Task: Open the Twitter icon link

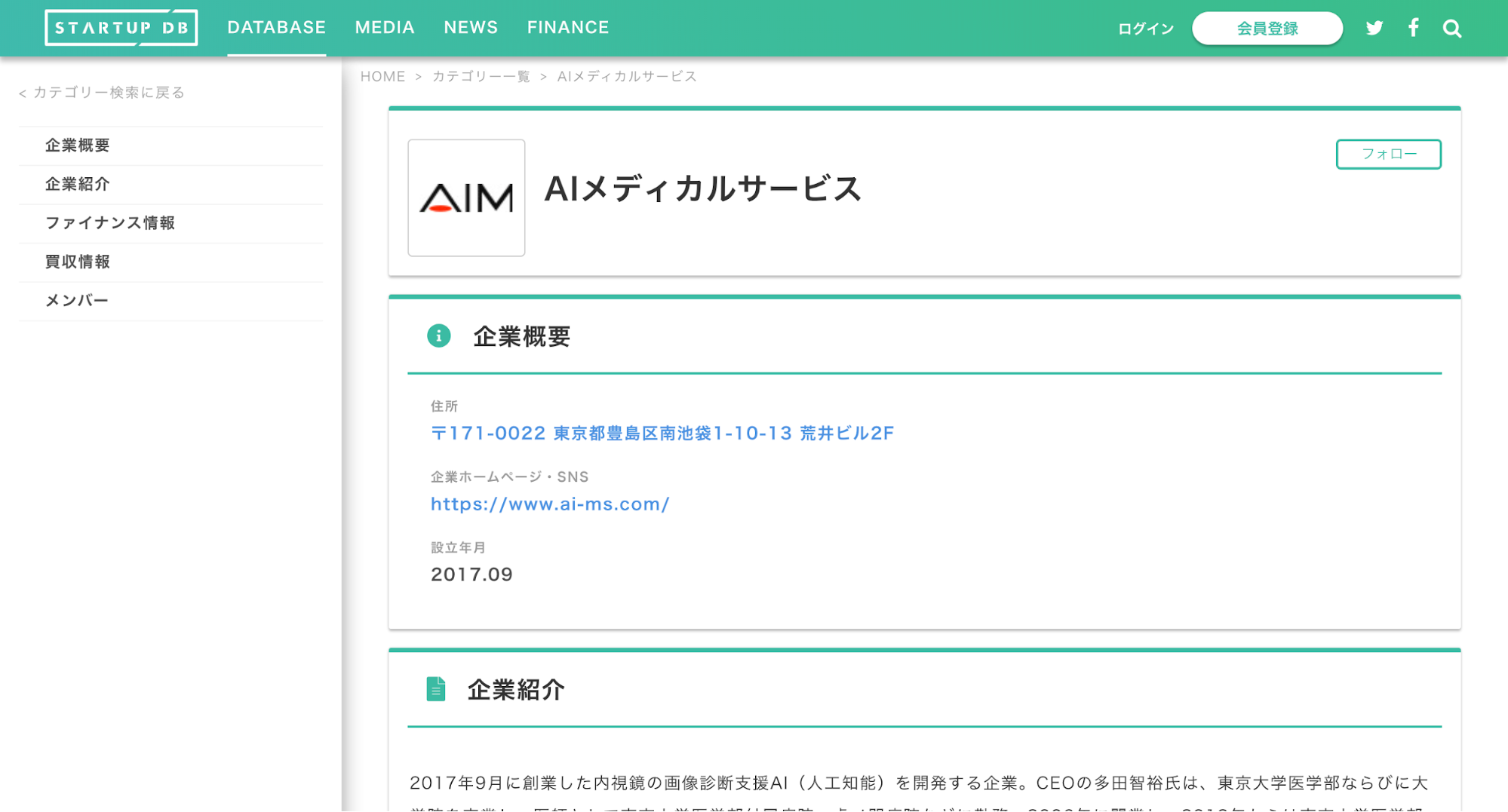Action: point(1374,29)
